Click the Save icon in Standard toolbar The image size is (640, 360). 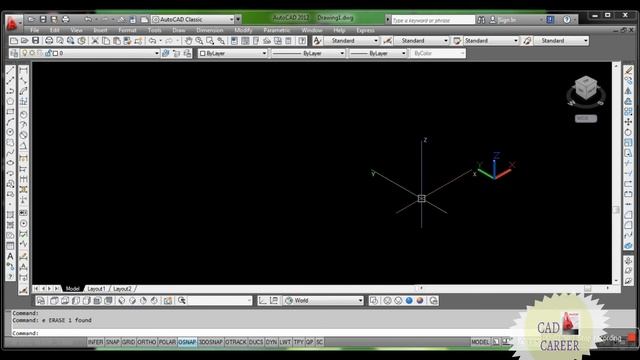(x=36, y=41)
